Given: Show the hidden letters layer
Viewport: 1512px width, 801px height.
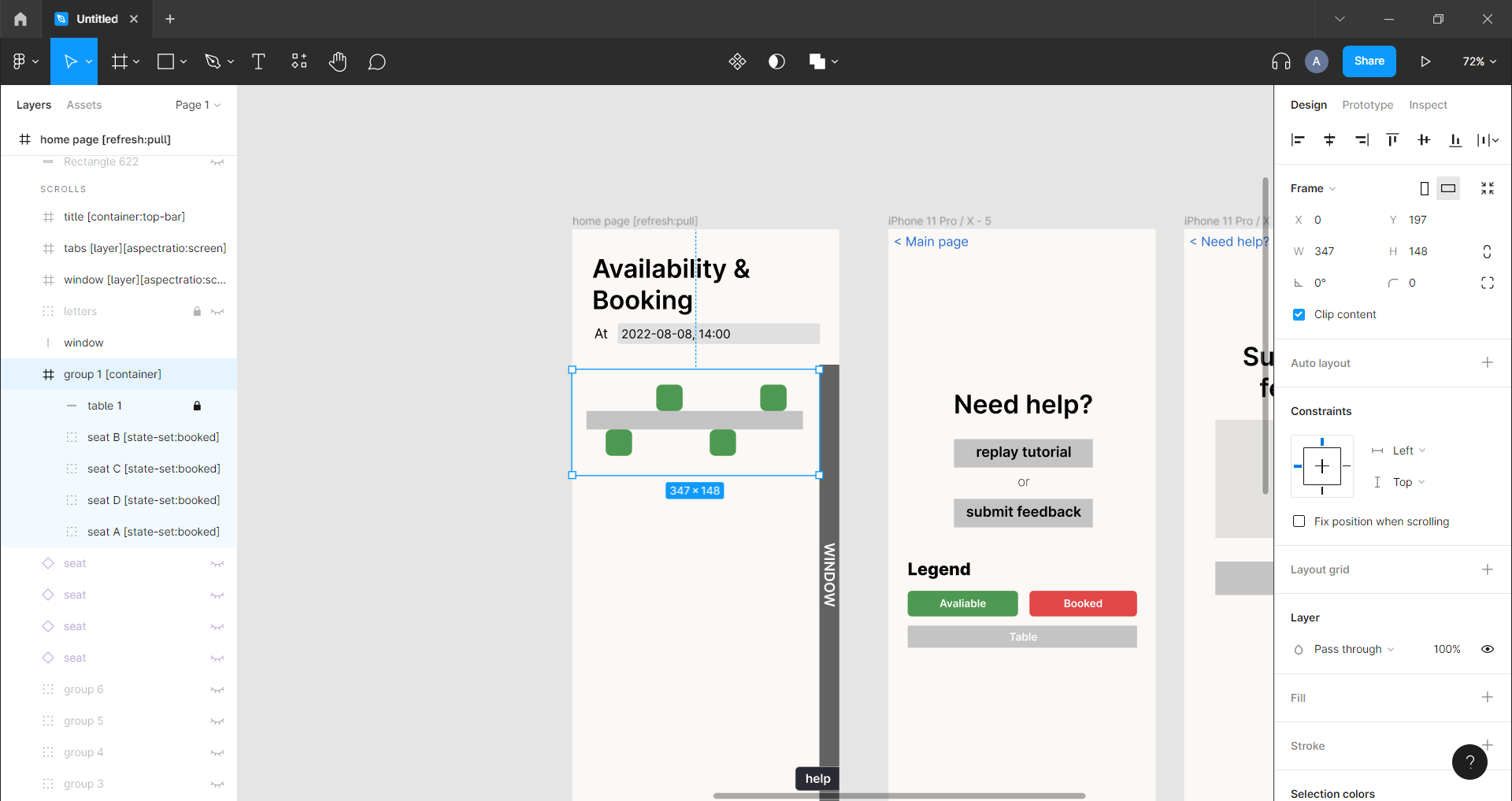Looking at the screenshot, I should click(218, 311).
